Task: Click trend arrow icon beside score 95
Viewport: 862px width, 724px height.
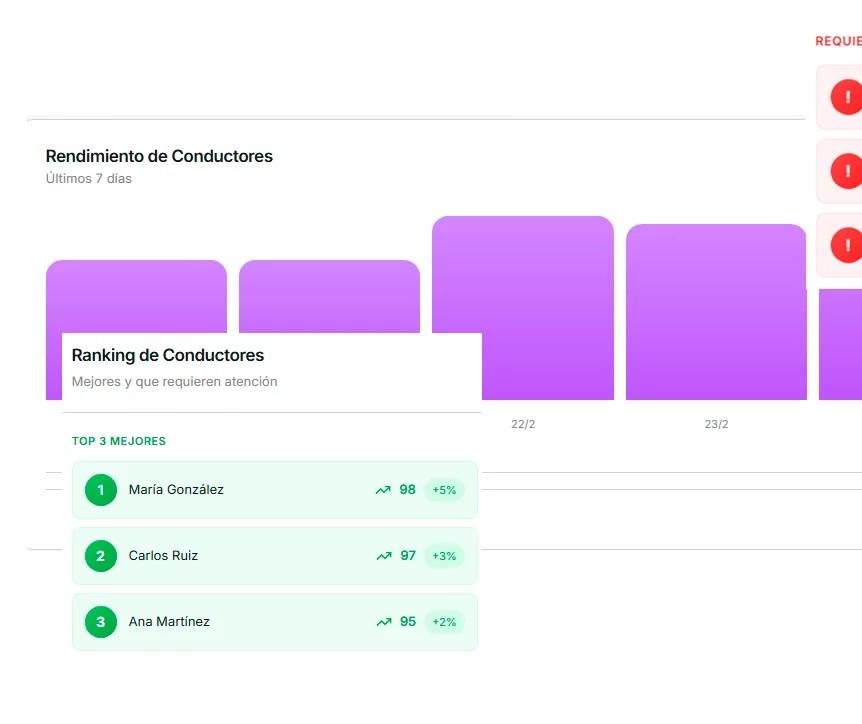Action: [384, 622]
